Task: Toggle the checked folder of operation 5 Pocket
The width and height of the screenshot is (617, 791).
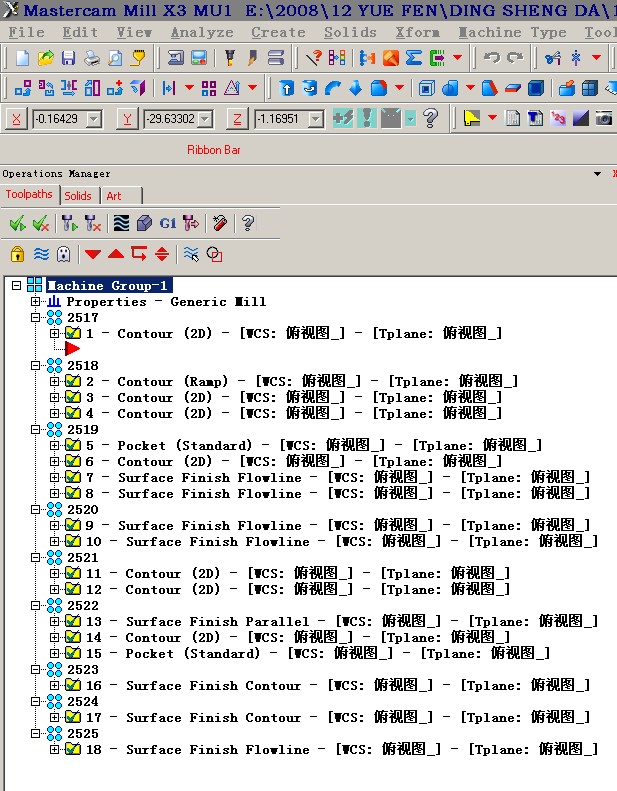Action: pyautogui.click(x=73, y=445)
